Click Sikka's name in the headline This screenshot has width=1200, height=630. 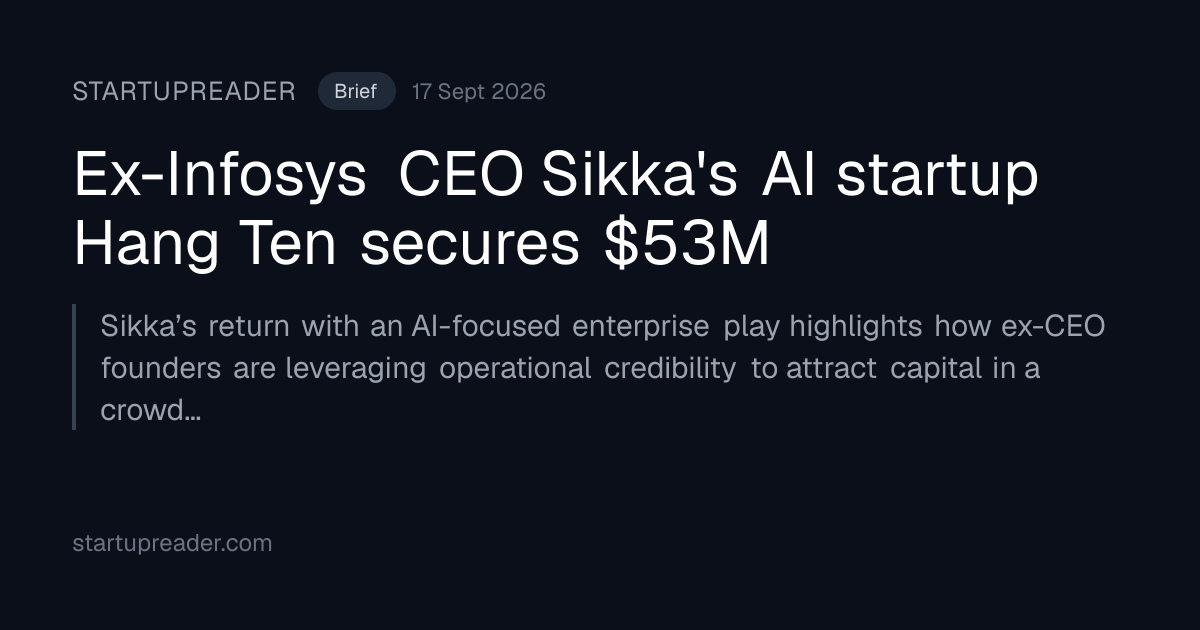[639, 177]
